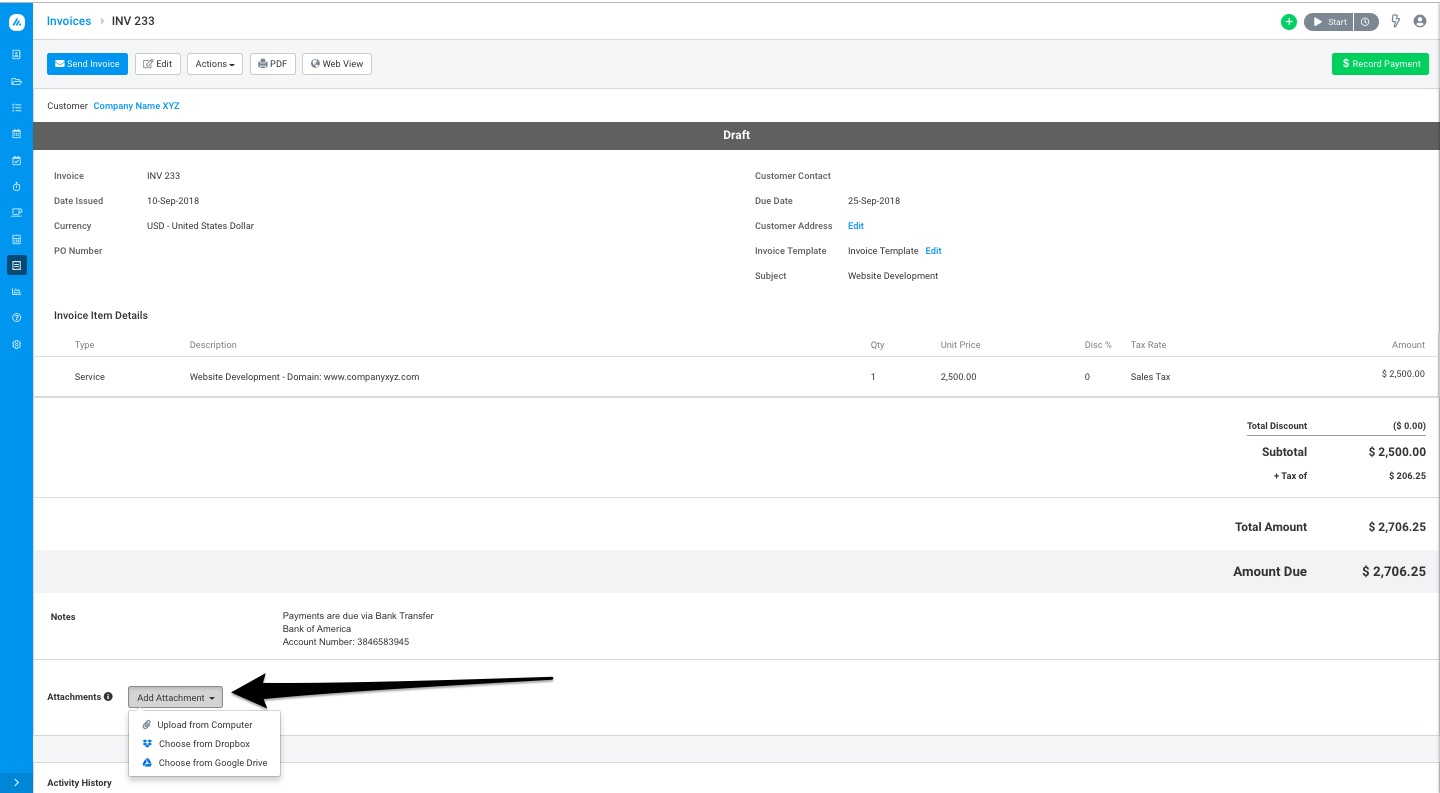Click the Record Payment button

click(1380, 64)
